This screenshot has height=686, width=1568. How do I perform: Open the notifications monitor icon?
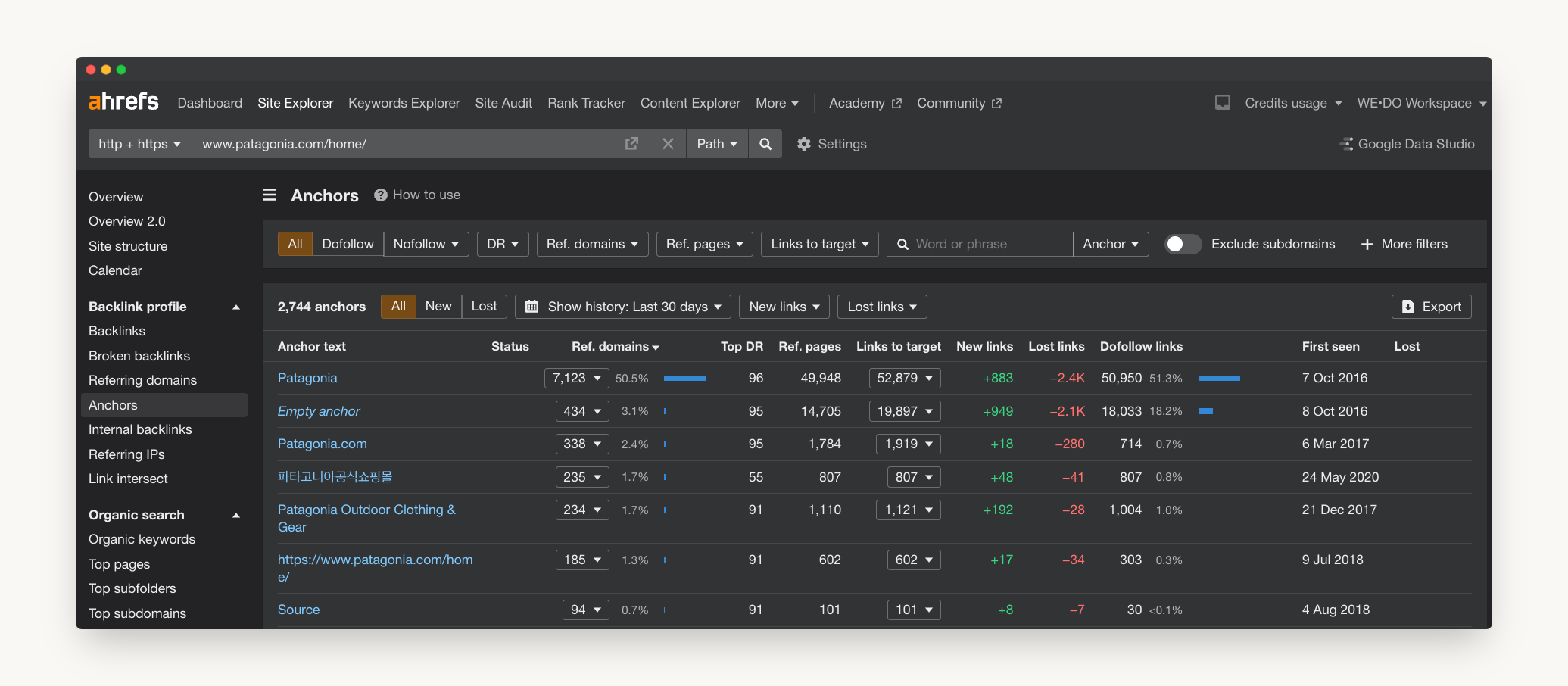[1222, 103]
